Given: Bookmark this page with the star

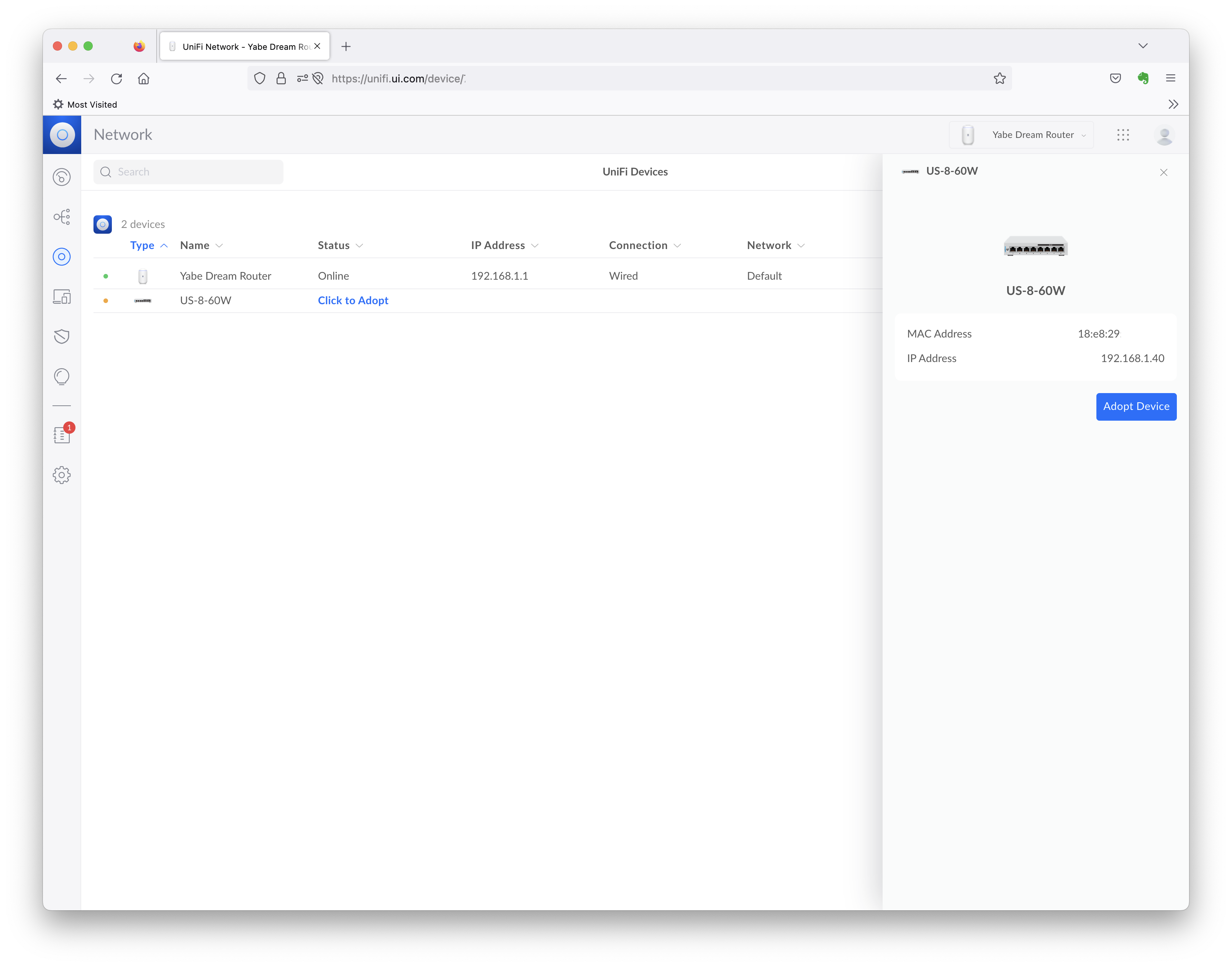Looking at the screenshot, I should click(1000, 79).
